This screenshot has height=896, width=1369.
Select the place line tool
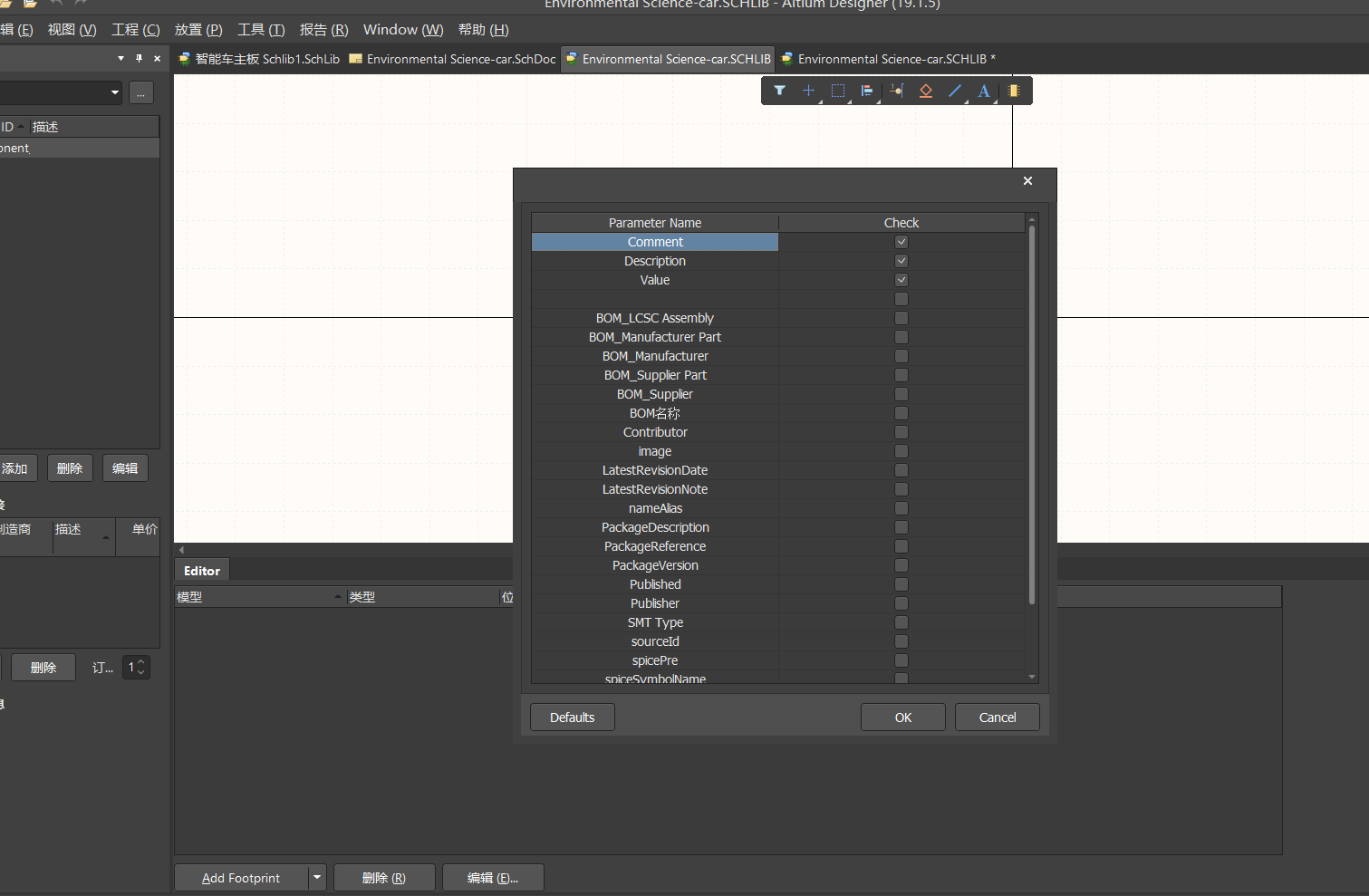pyautogui.click(x=955, y=91)
